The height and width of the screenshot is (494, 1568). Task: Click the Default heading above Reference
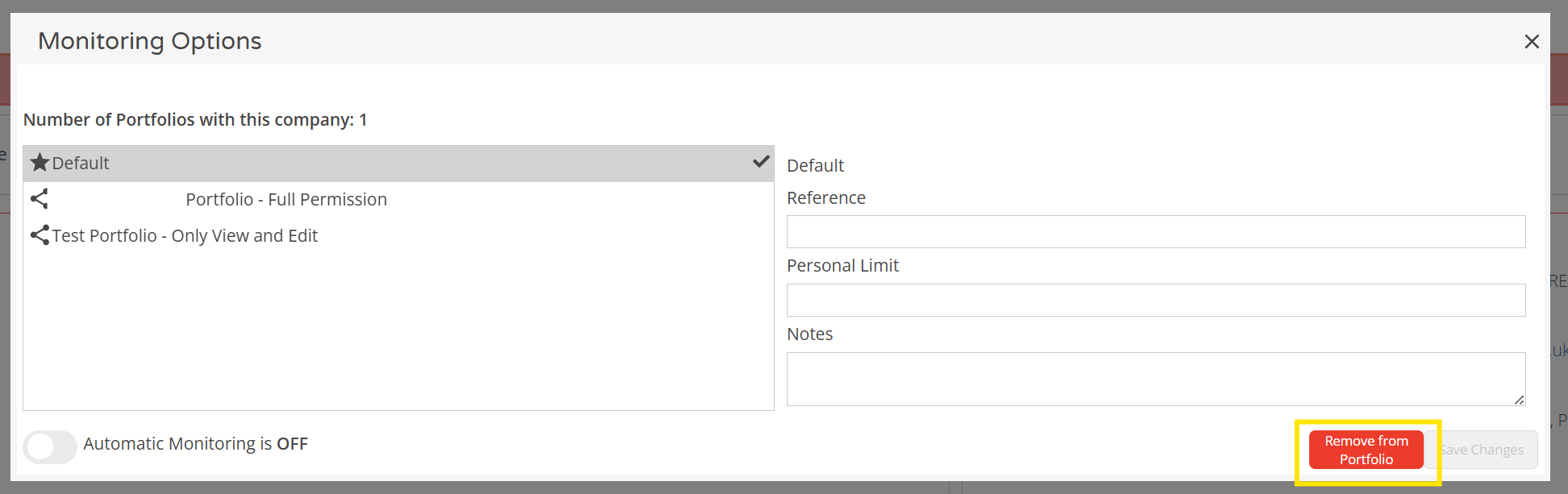pyautogui.click(x=815, y=166)
